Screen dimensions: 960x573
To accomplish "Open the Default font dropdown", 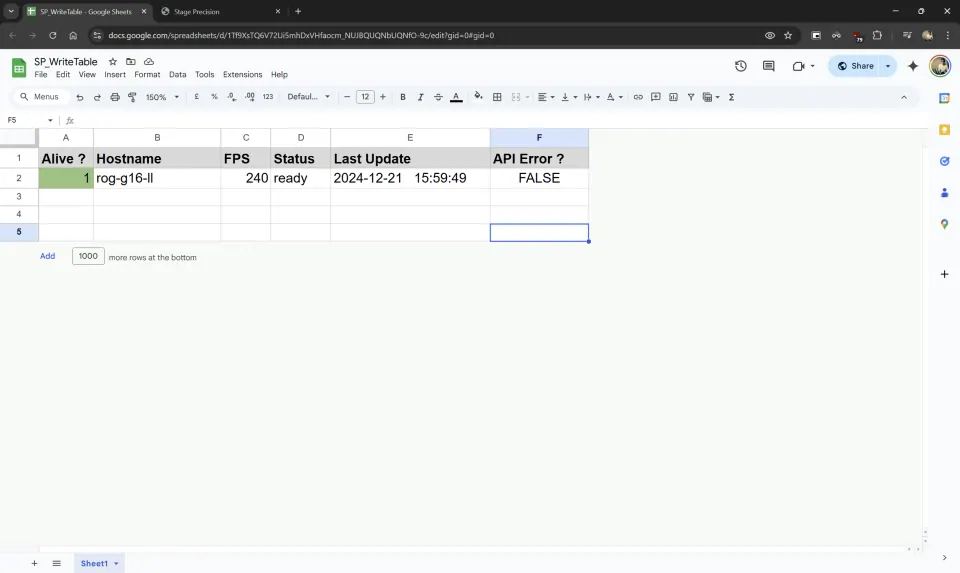I will point(309,97).
